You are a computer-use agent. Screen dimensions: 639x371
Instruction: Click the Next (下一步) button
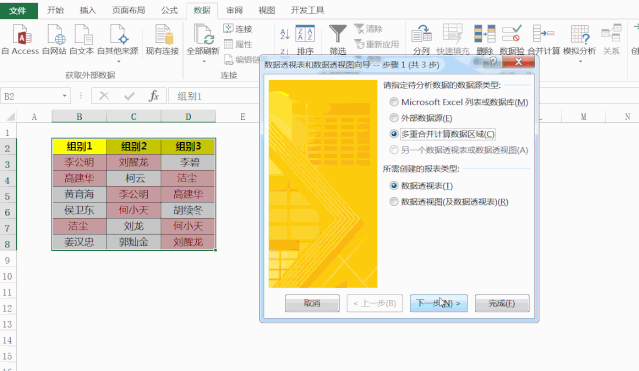click(x=438, y=303)
